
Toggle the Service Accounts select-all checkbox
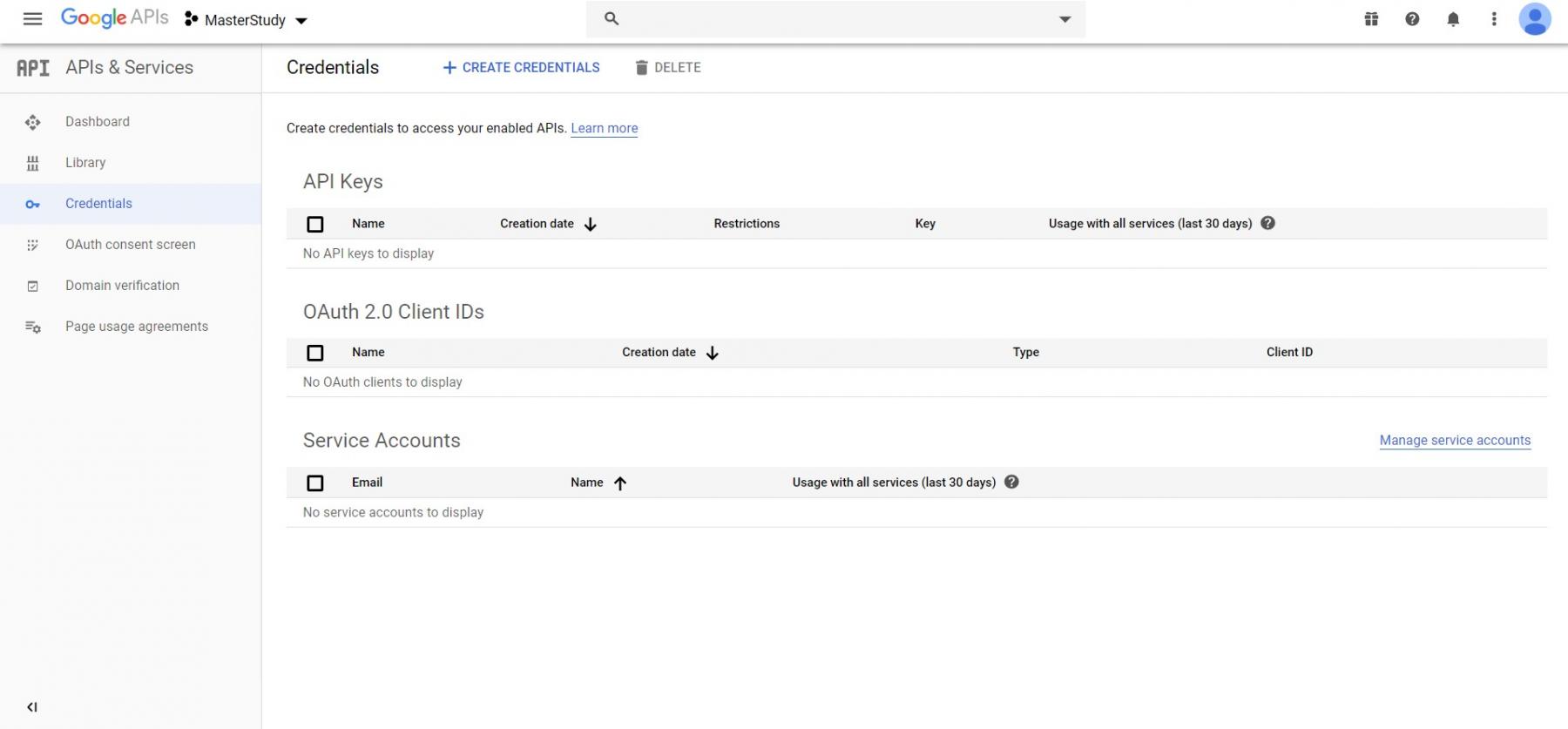315,483
